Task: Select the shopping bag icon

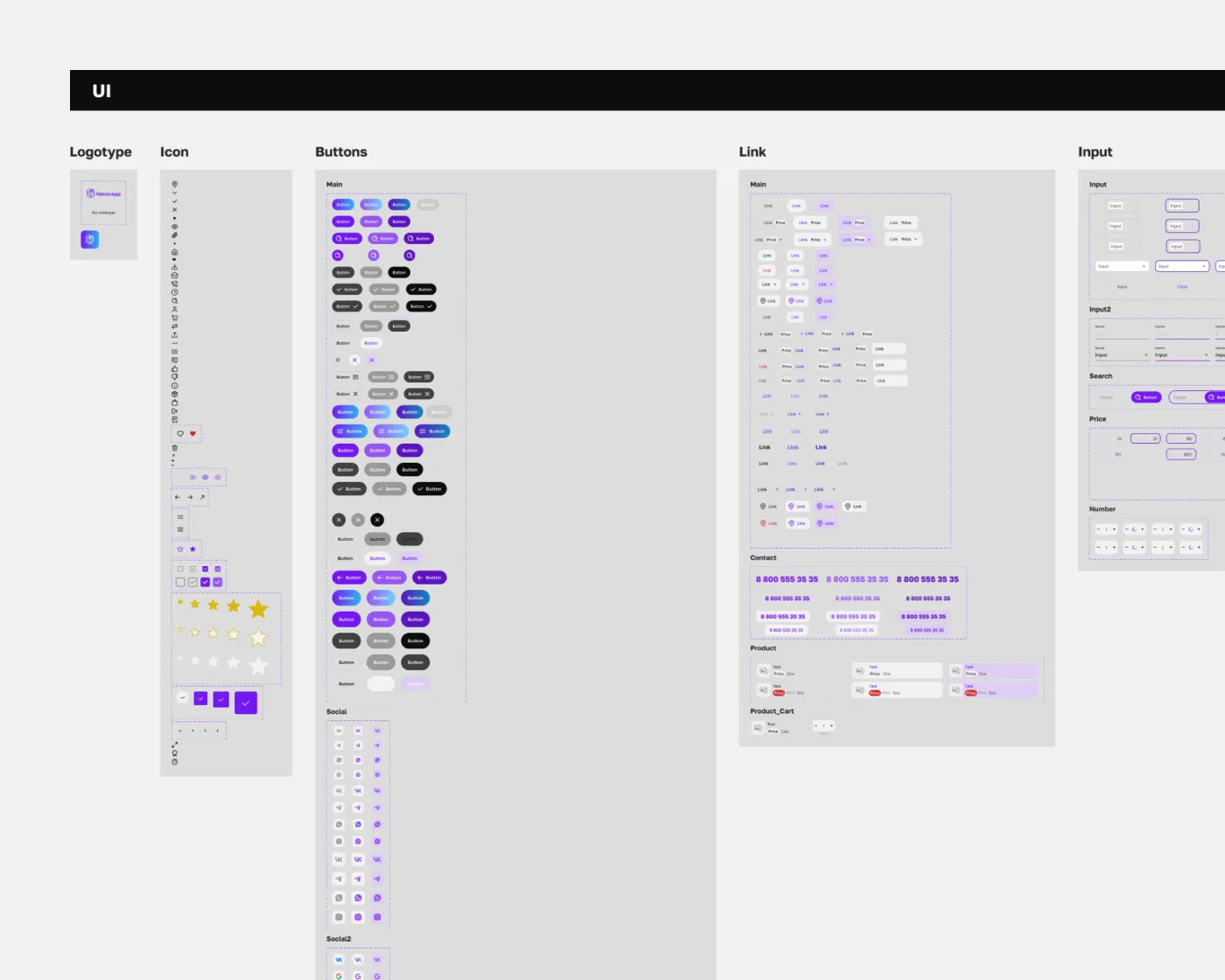Action: [175, 402]
